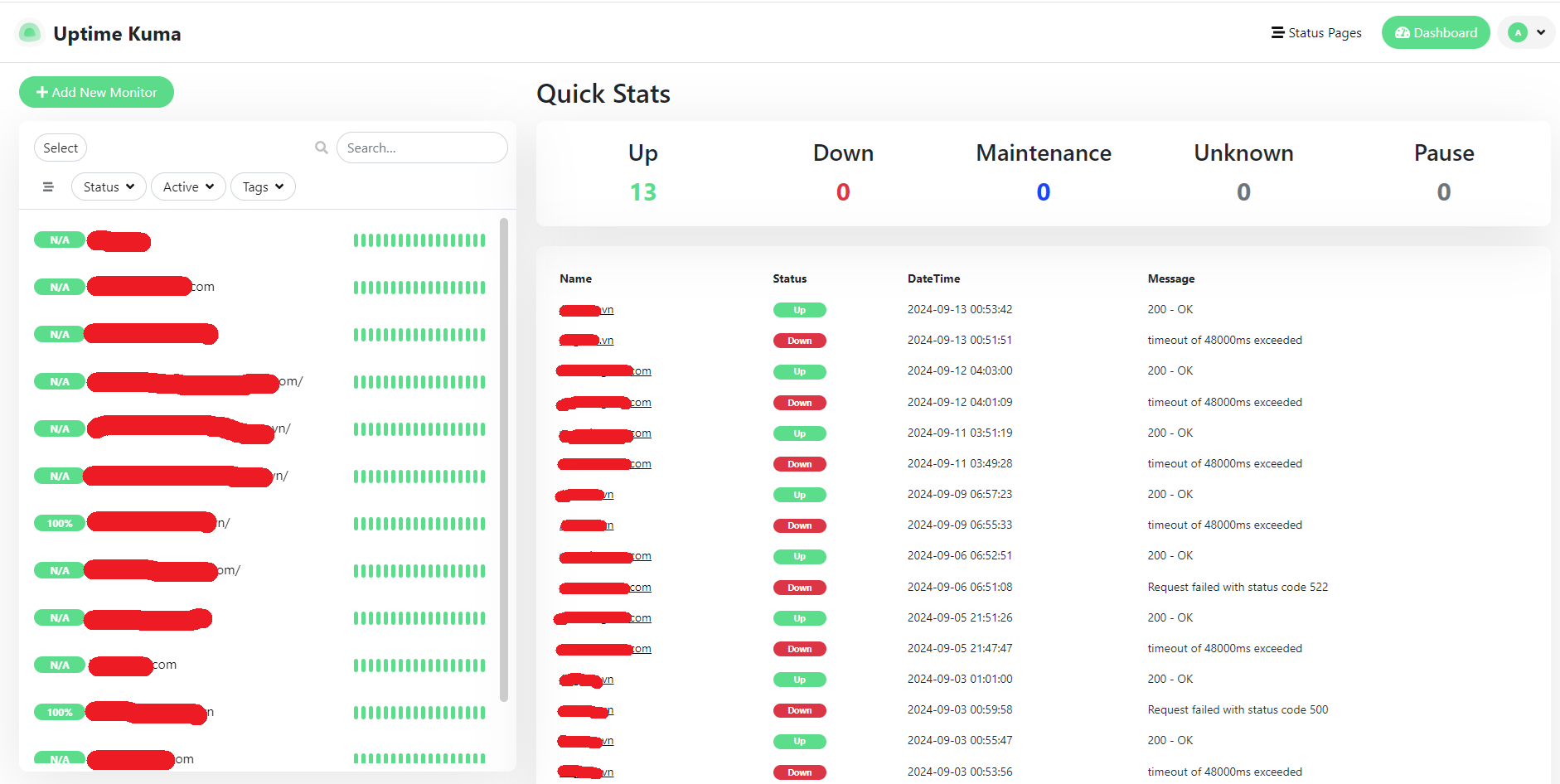Image resolution: width=1560 pixels, height=784 pixels.
Task: Select the green avatar icon in the header
Action: tap(1518, 31)
